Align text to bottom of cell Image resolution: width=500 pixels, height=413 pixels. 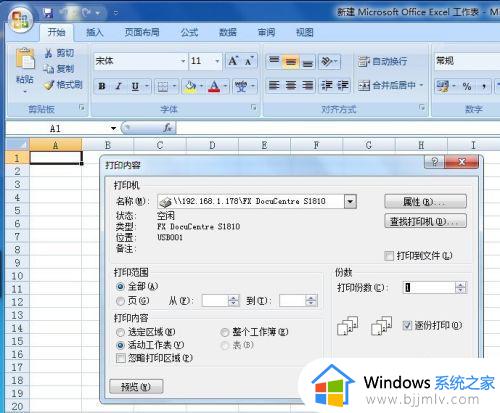[x=308, y=62]
